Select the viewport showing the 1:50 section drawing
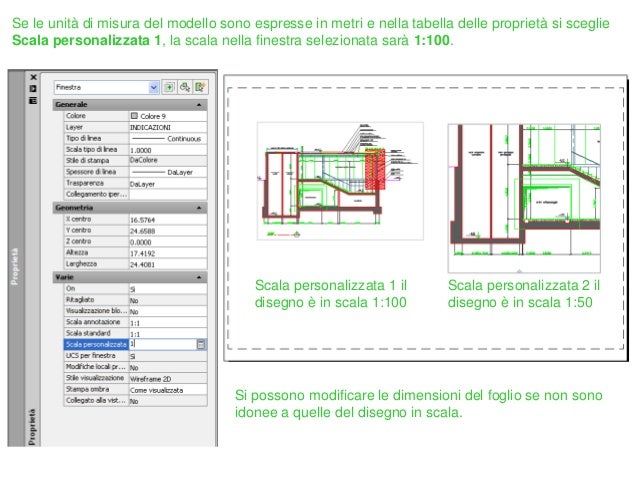Image resolution: width=638 pixels, height=479 pixels. pyautogui.click(x=524, y=198)
